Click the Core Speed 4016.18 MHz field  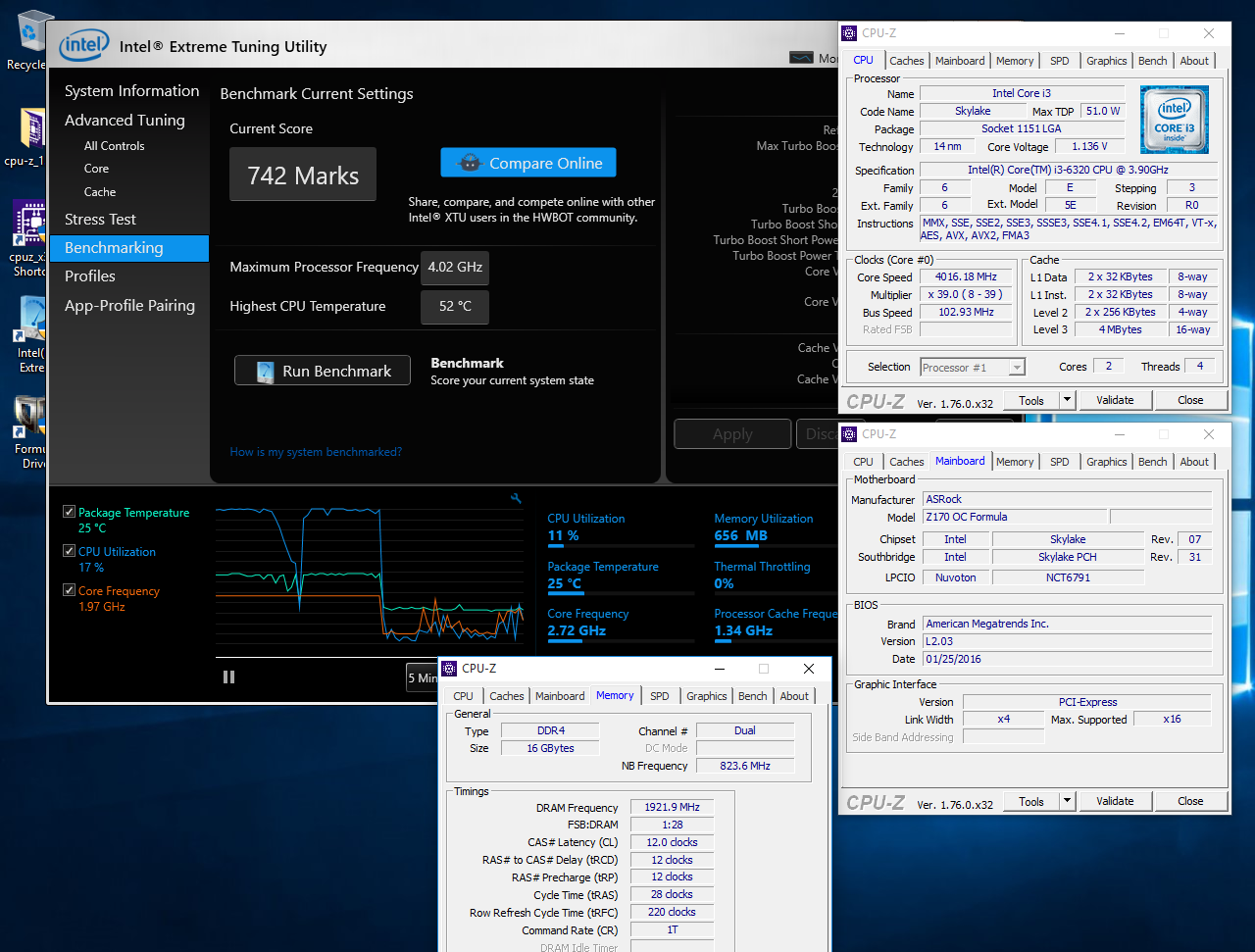pyautogui.click(x=965, y=276)
